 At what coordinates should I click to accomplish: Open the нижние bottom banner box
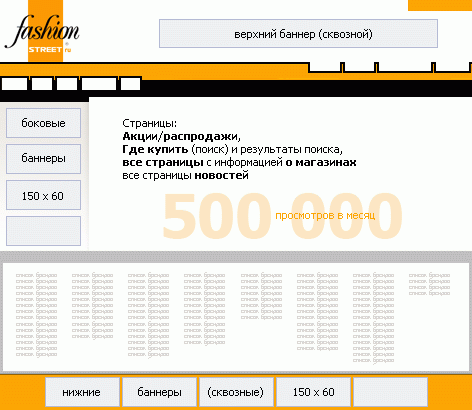[82, 392]
